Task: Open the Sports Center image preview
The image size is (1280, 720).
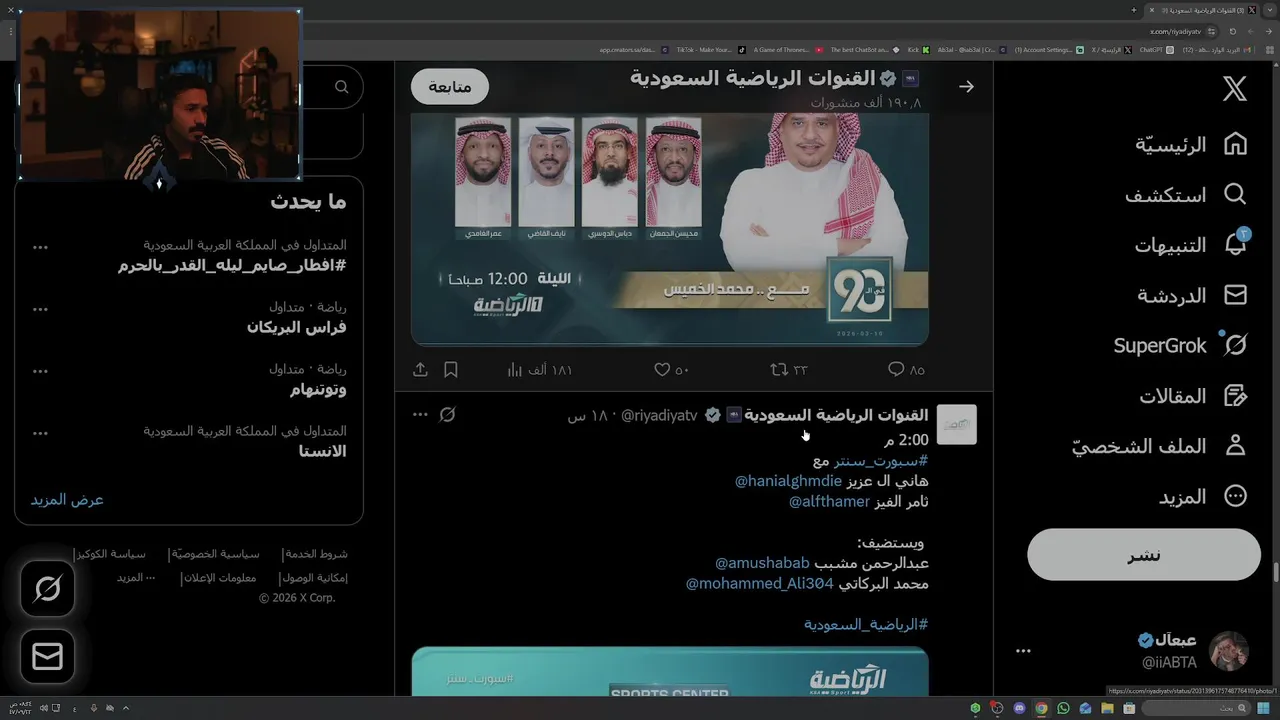Action: click(x=670, y=672)
